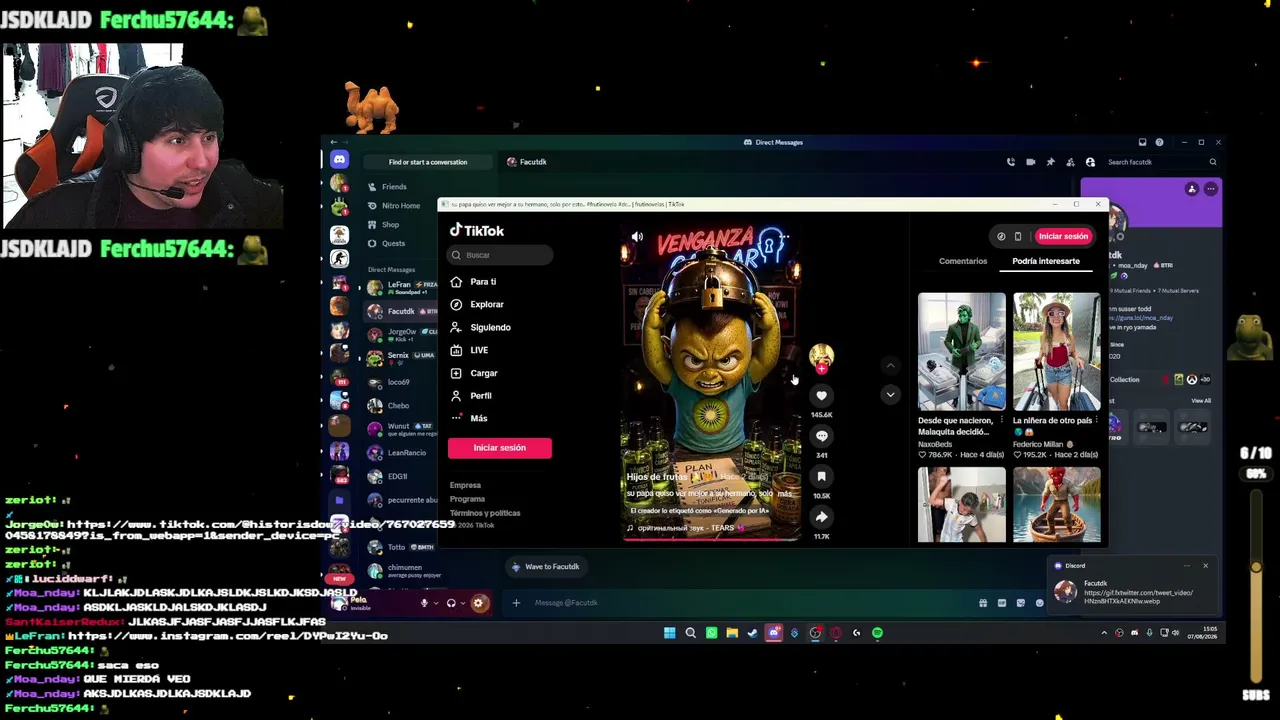Click the Discord home logo icon
This screenshot has width=1280, height=720.
339,159
